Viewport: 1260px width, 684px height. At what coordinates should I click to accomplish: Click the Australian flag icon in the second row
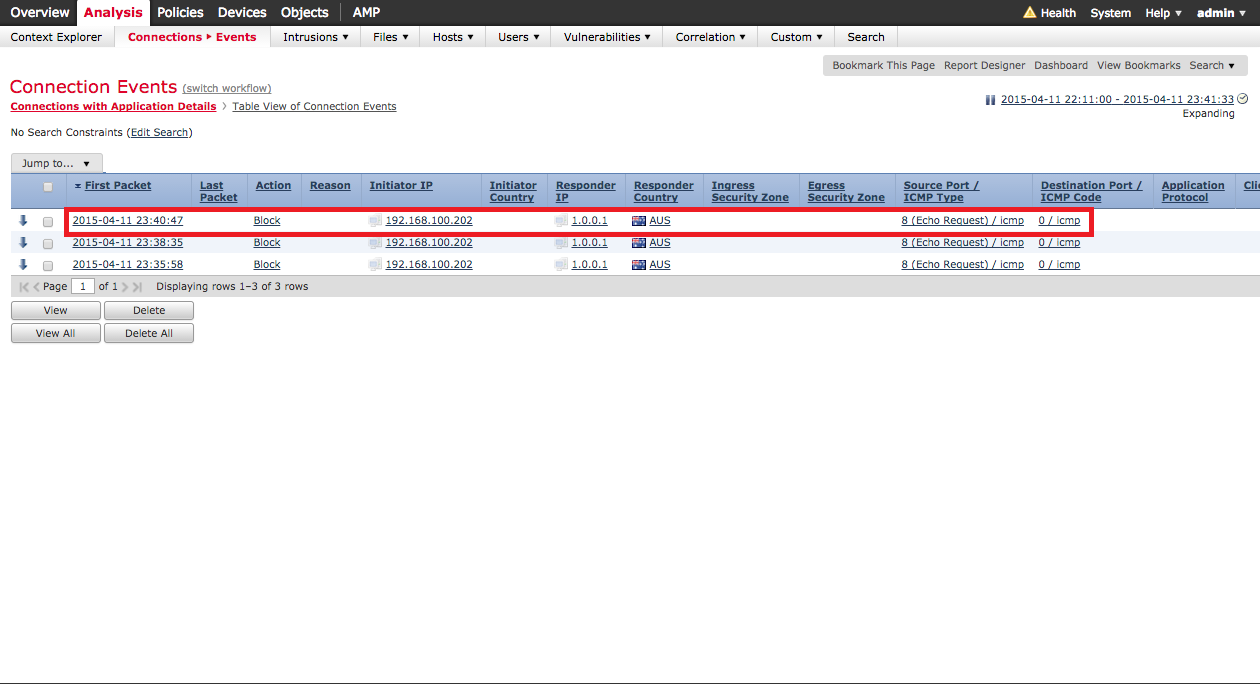(x=639, y=243)
